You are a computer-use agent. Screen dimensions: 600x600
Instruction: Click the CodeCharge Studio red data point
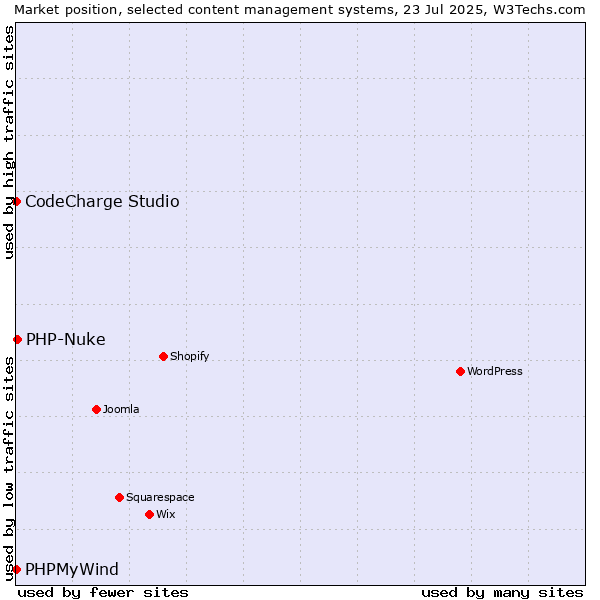(x=17, y=201)
